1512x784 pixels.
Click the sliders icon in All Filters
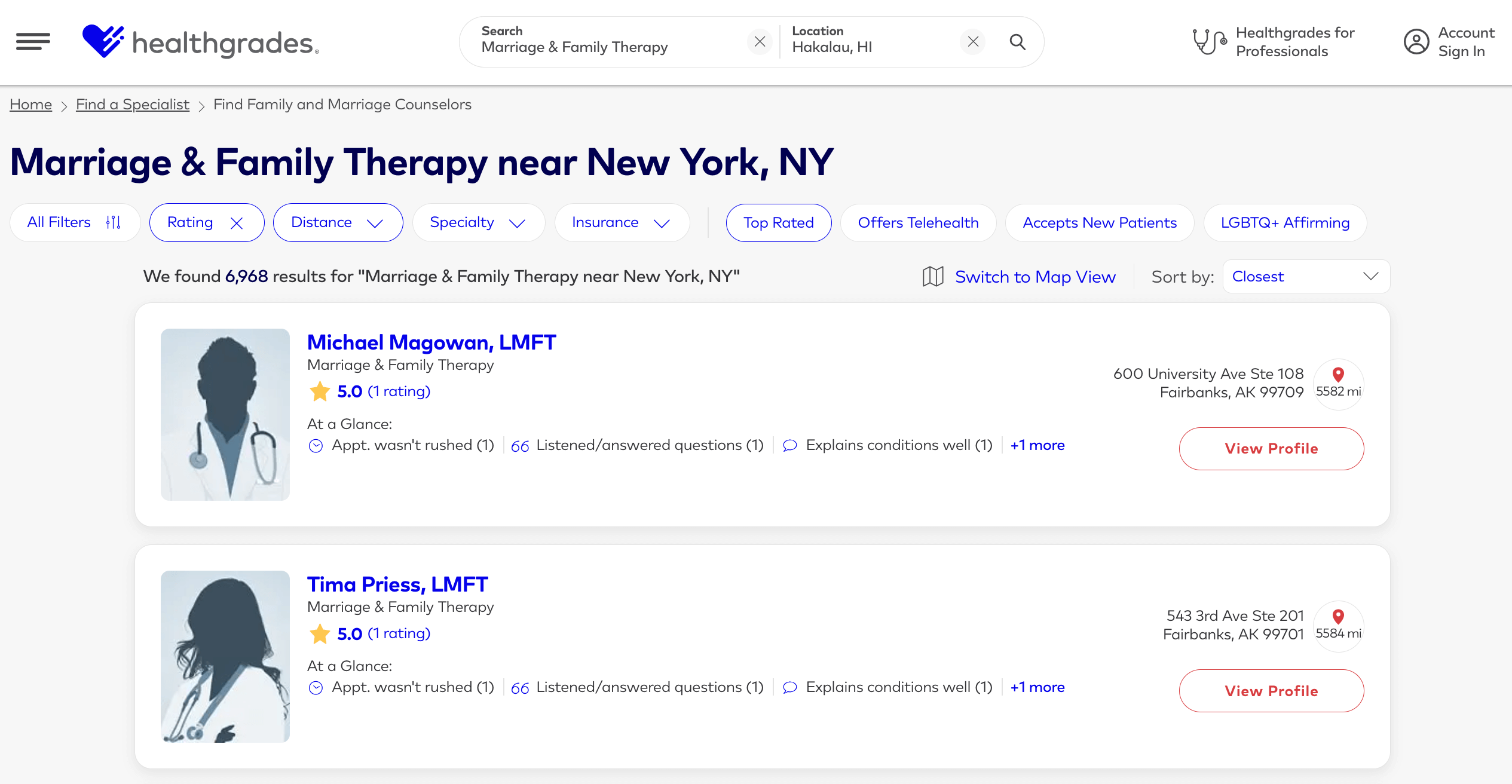click(114, 222)
